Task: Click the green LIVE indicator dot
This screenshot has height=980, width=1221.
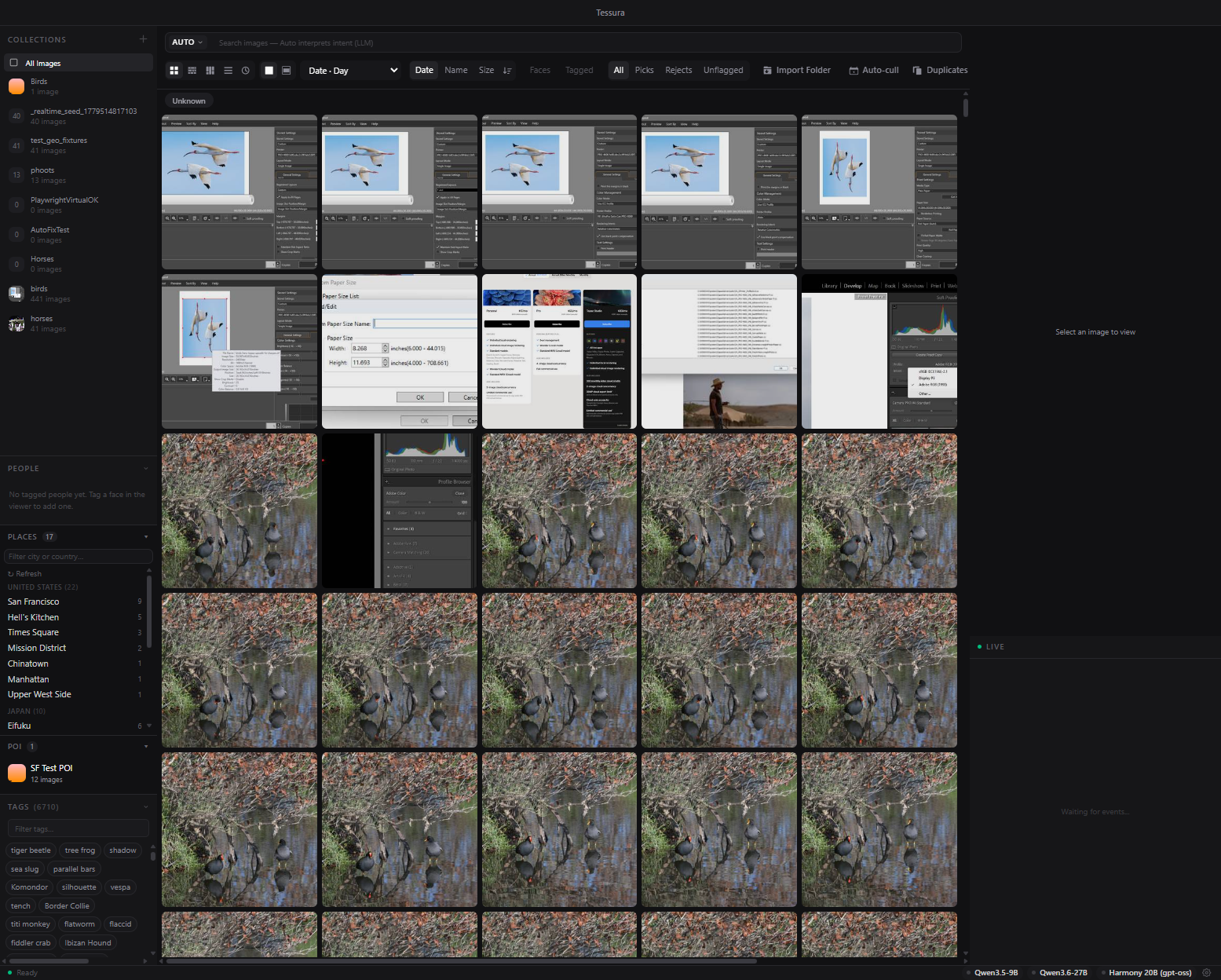Action: point(979,647)
